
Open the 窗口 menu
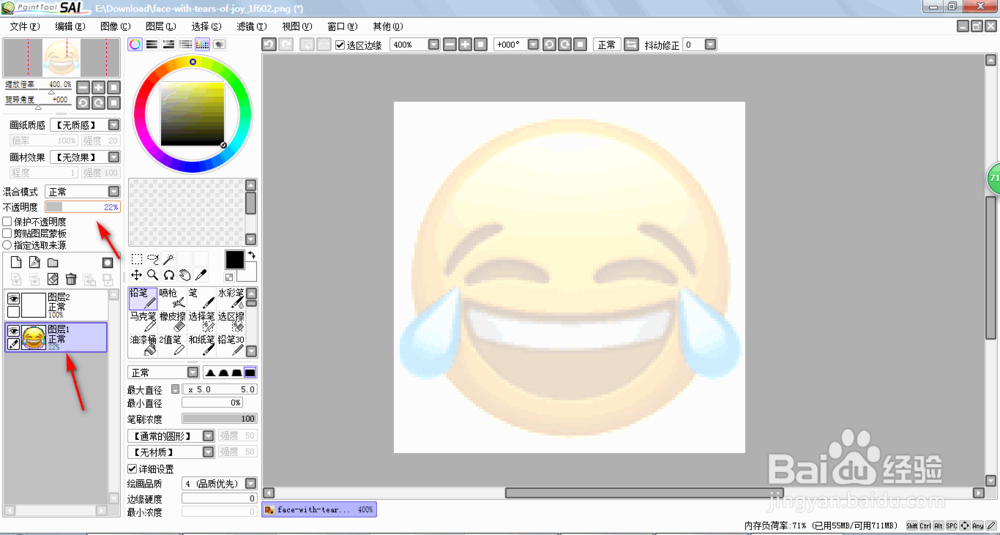pos(342,26)
